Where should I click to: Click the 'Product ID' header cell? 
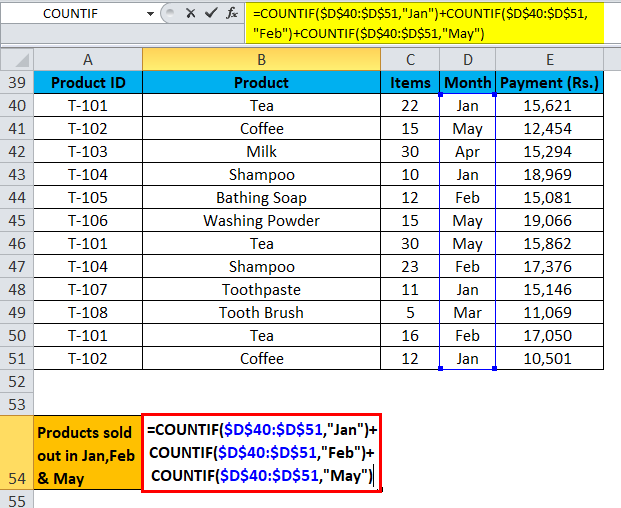pyautogui.click(x=88, y=82)
